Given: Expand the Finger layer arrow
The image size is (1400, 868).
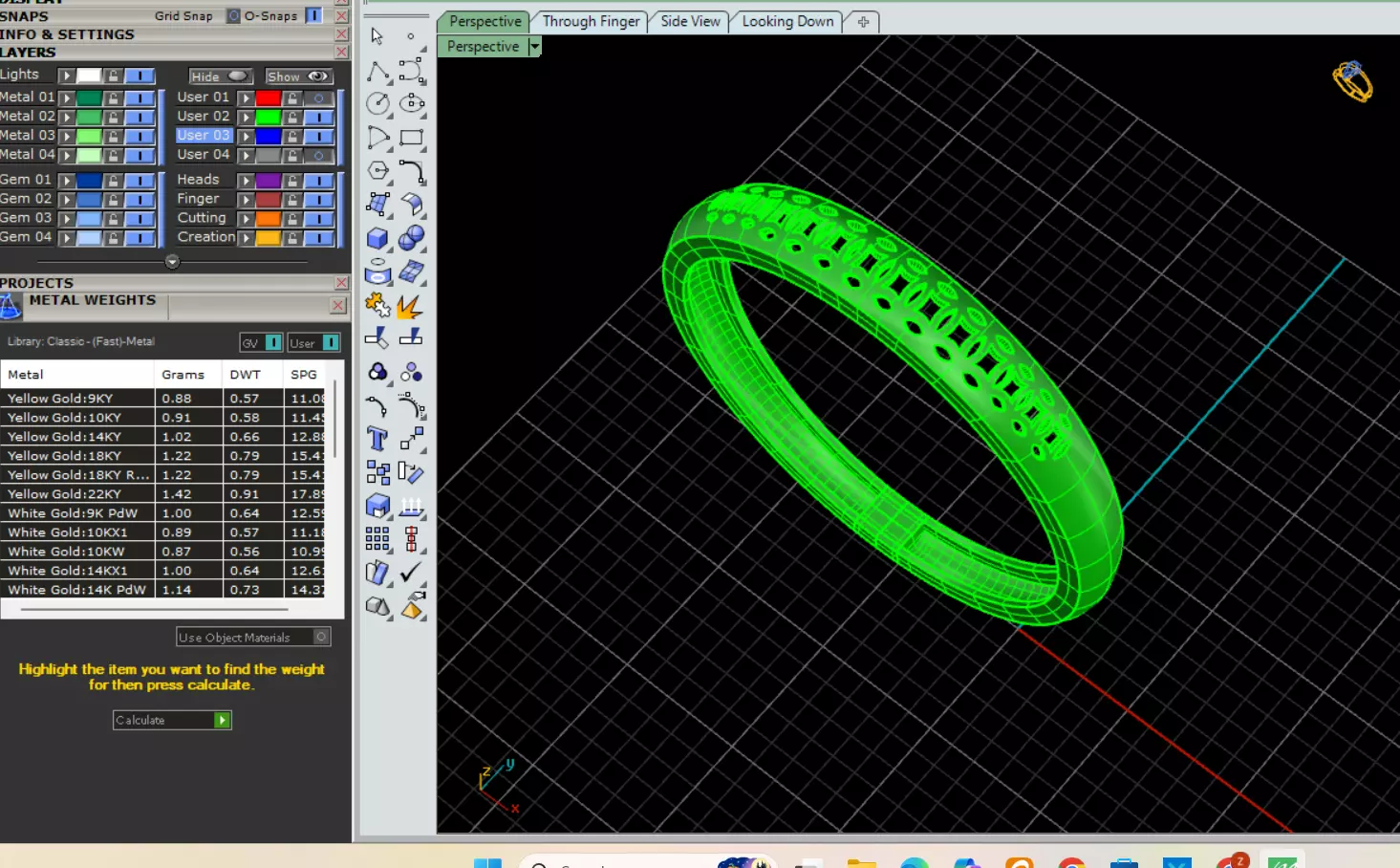Looking at the screenshot, I should [246, 200].
